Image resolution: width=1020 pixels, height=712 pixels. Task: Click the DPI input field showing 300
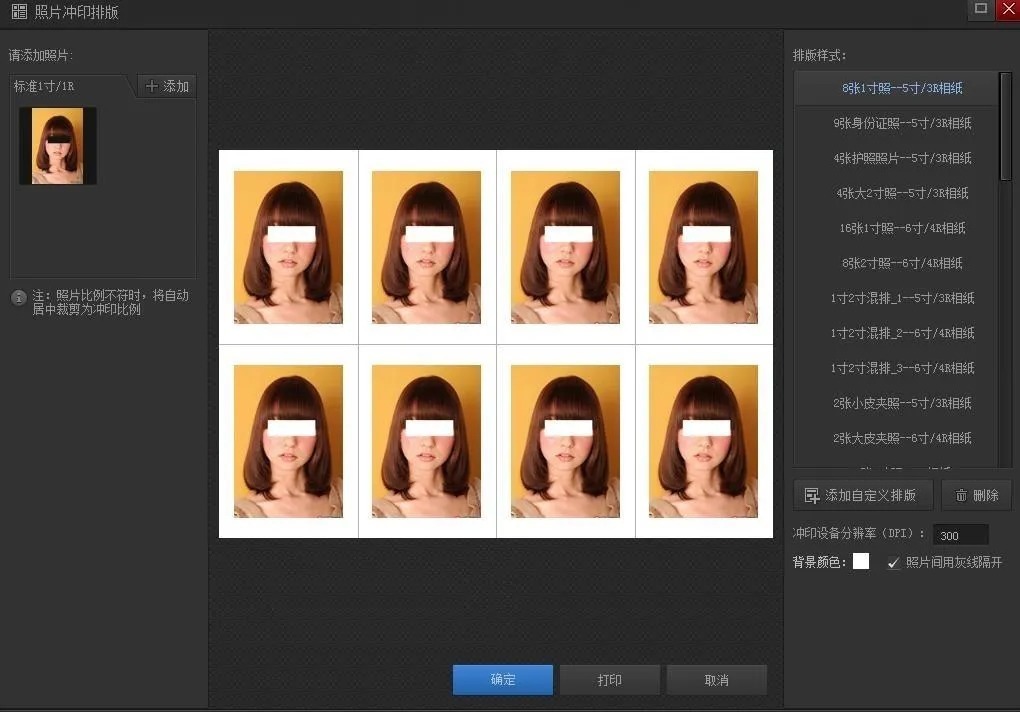click(960, 535)
